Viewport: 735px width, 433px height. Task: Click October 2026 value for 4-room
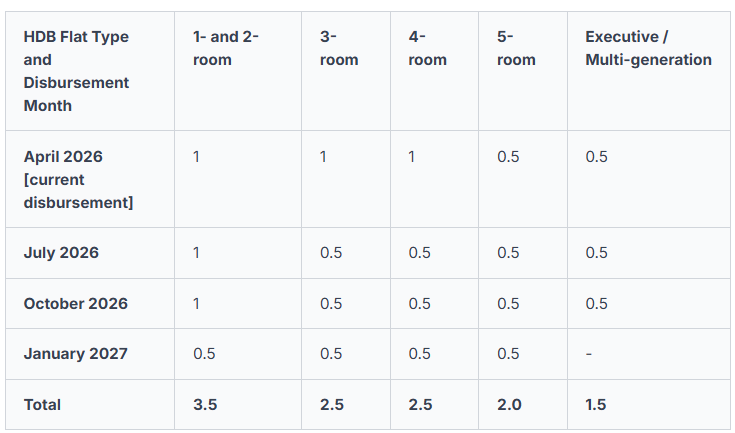(420, 304)
